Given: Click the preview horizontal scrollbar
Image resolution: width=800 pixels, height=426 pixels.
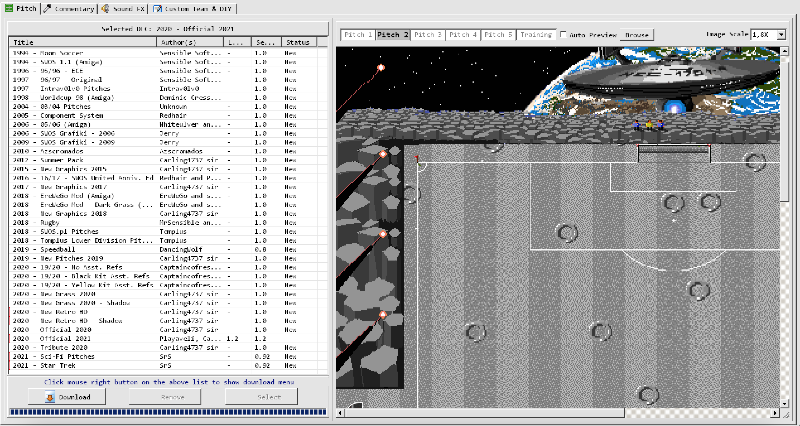Looking at the screenshot, I should 560,412.
